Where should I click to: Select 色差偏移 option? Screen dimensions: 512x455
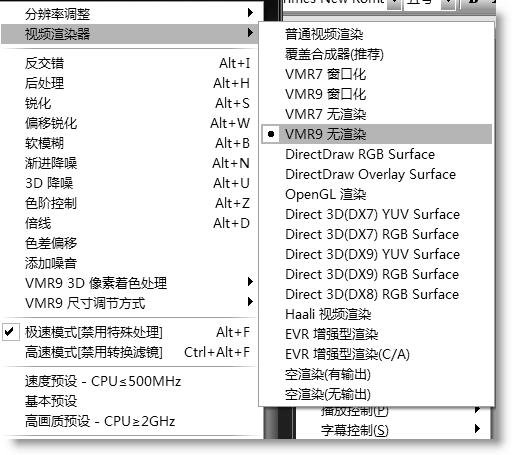coord(130,243)
